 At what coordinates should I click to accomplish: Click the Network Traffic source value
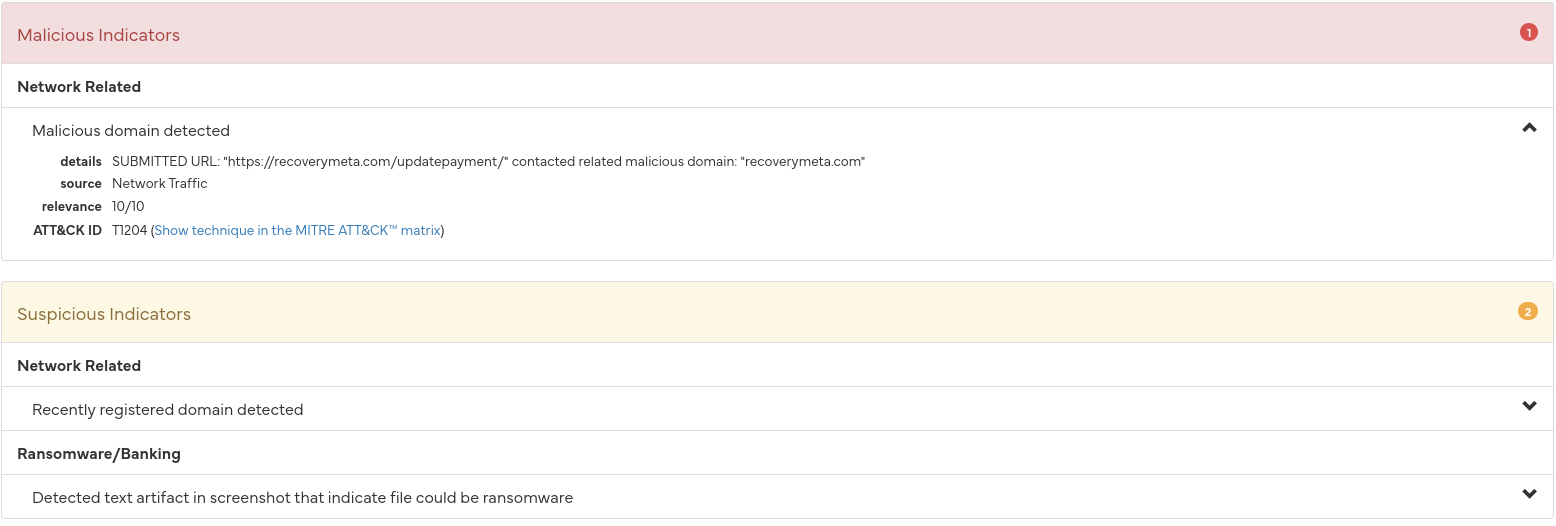click(160, 184)
